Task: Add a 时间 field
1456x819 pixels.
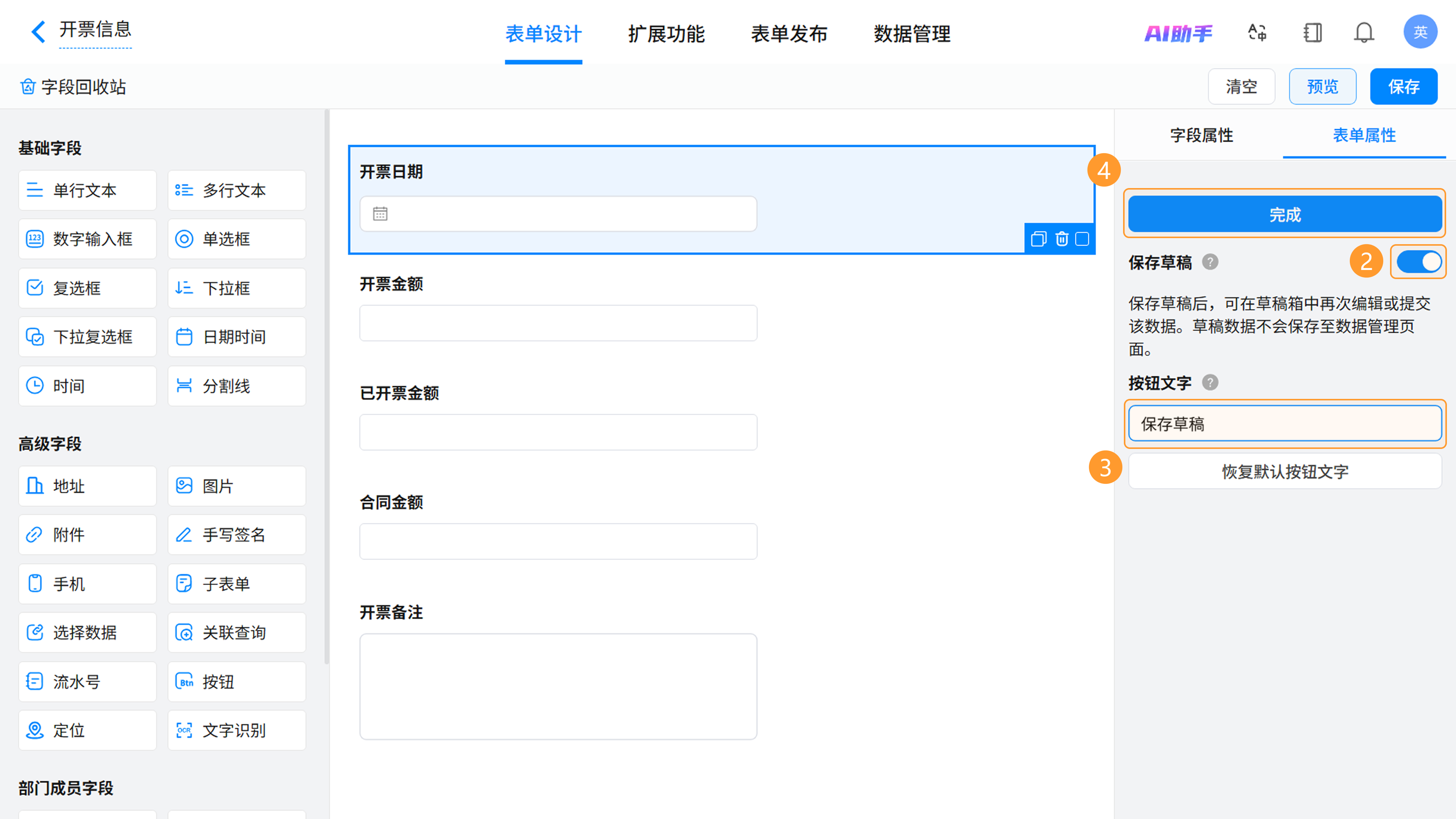Action: [x=87, y=386]
